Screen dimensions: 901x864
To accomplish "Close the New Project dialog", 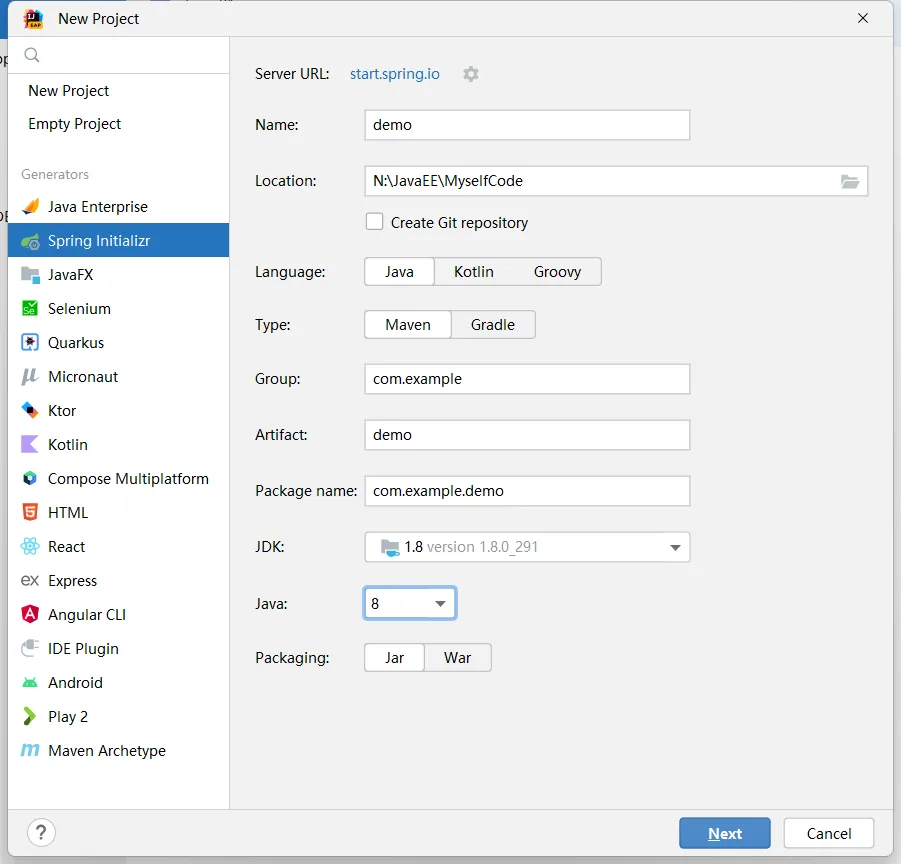I will [x=863, y=18].
